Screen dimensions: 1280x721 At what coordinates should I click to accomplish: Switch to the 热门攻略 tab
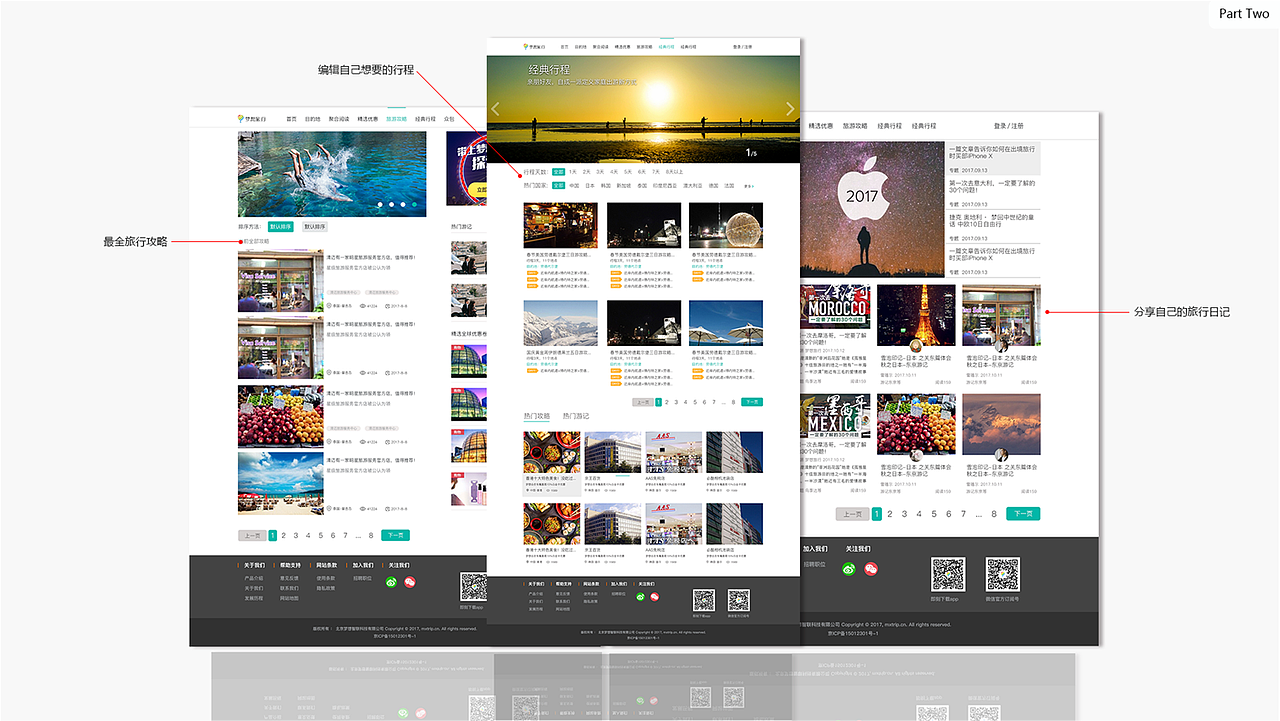(x=536, y=416)
